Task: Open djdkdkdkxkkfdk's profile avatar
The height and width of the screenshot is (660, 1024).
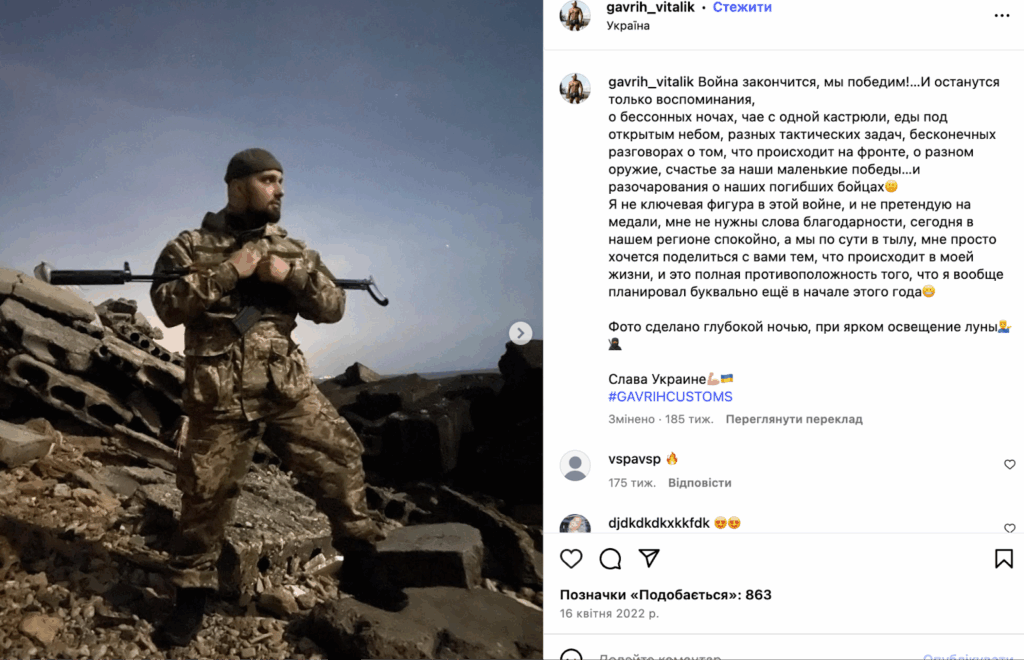Action: 575,524
